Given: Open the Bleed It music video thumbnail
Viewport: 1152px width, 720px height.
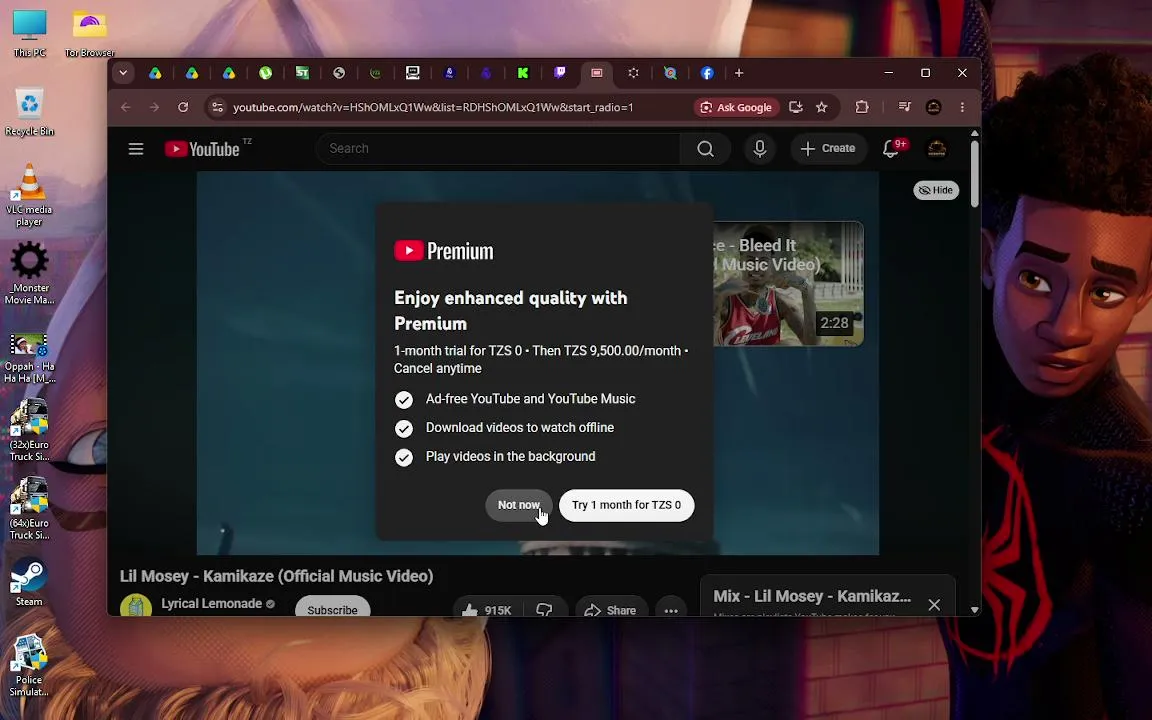Looking at the screenshot, I should pos(788,284).
